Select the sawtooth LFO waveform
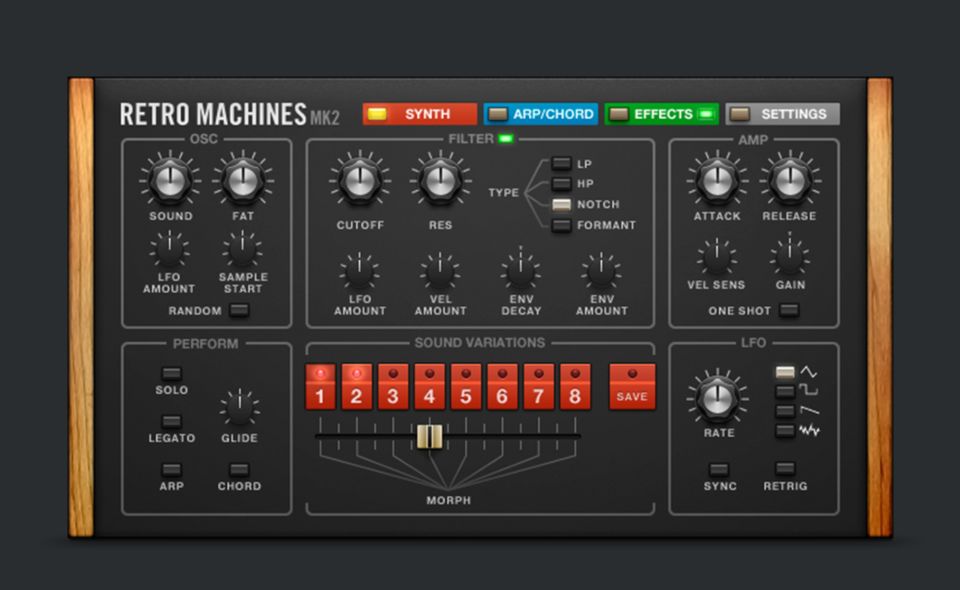The width and height of the screenshot is (960, 590). pyautogui.click(x=786, y=411)
